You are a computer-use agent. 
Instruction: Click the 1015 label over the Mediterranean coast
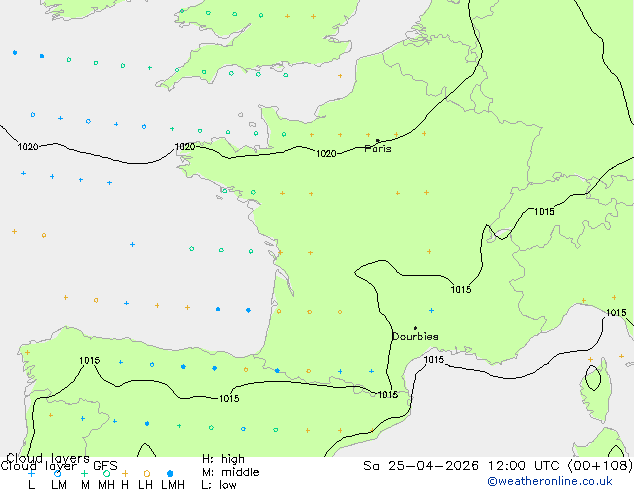tap(433, 359)
